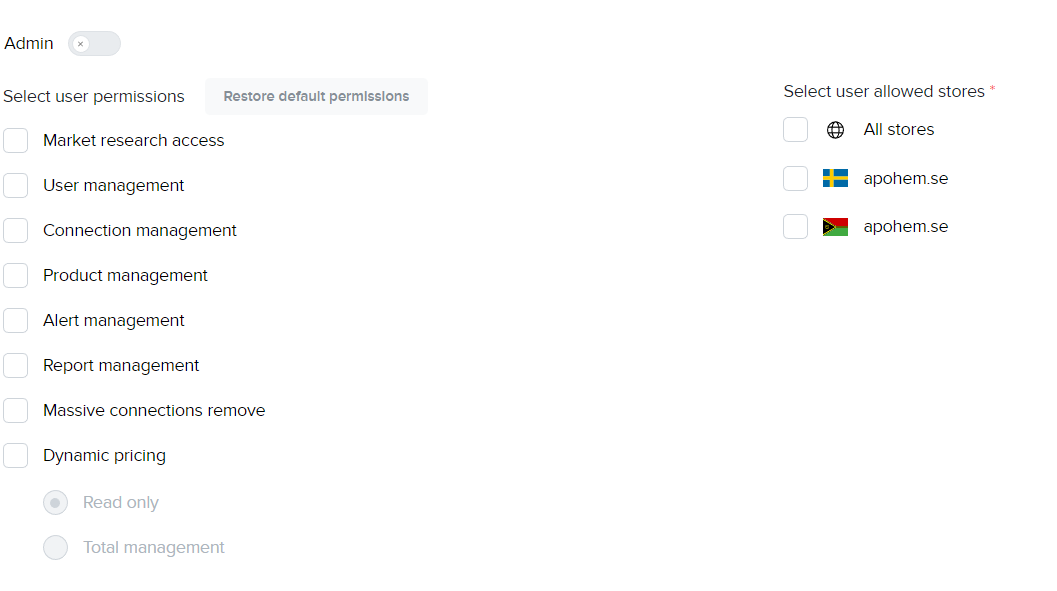
Task: Enable Market research access checkbox
Action: tap(16, 141)
